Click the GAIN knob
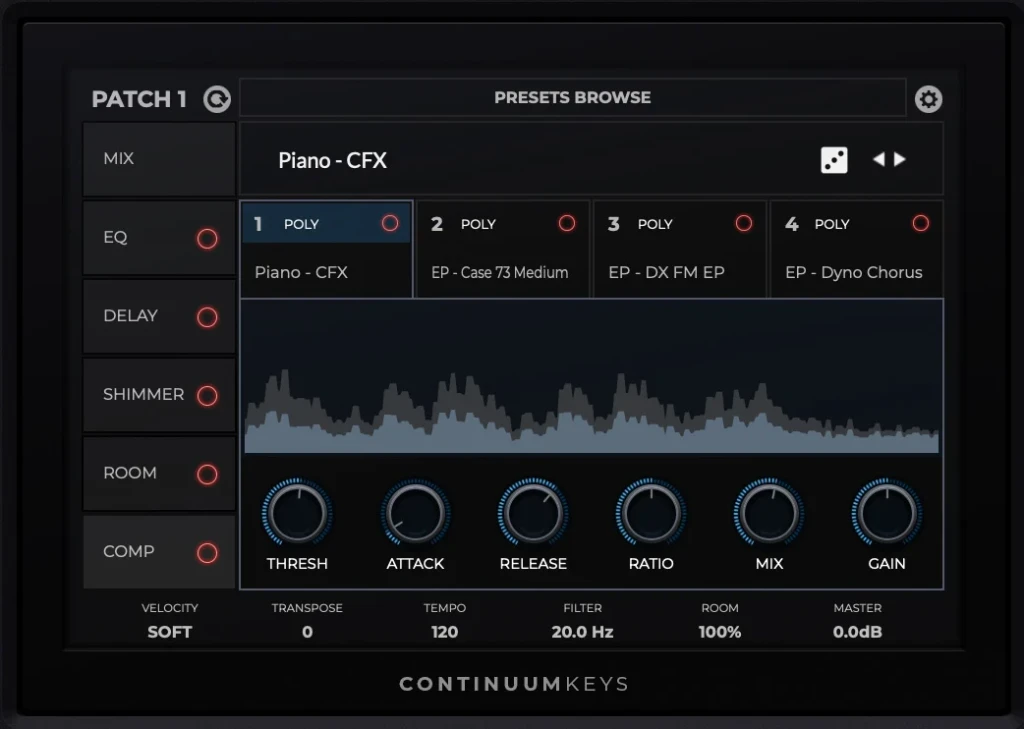 887,513
